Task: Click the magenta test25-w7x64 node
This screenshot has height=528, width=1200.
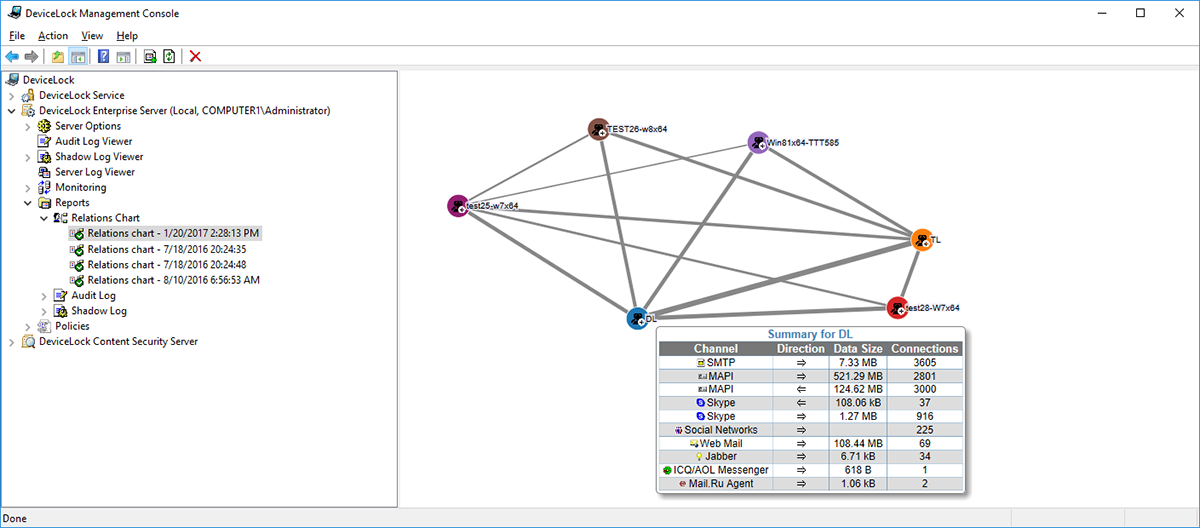Action: coord(457,206)
